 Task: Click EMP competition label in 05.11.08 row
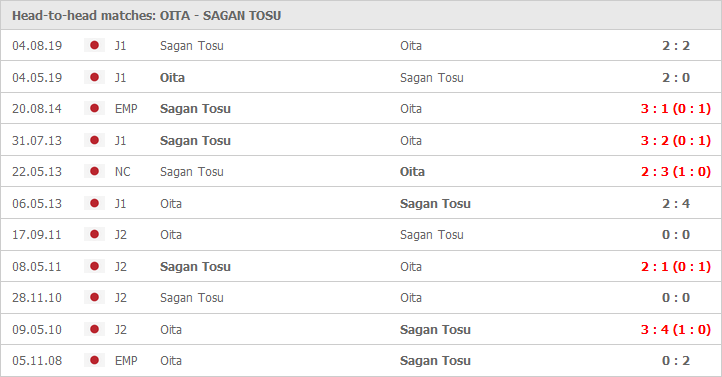coord(126,360)
